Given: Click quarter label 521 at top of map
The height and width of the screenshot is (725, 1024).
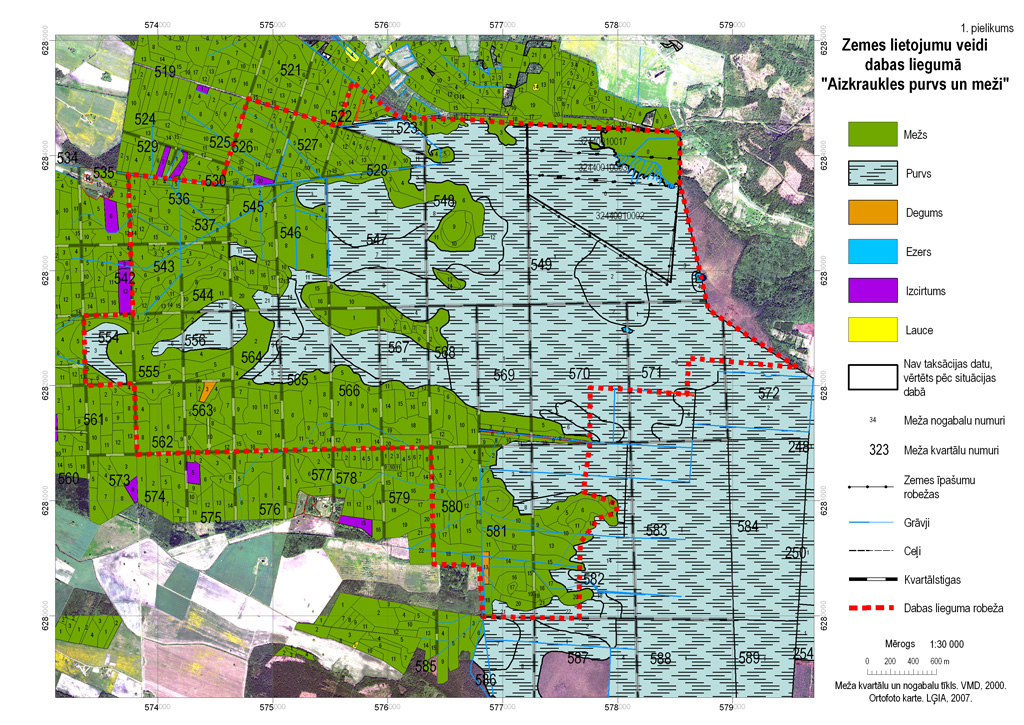Looking at the screenshot, I should tap(291, 70).
